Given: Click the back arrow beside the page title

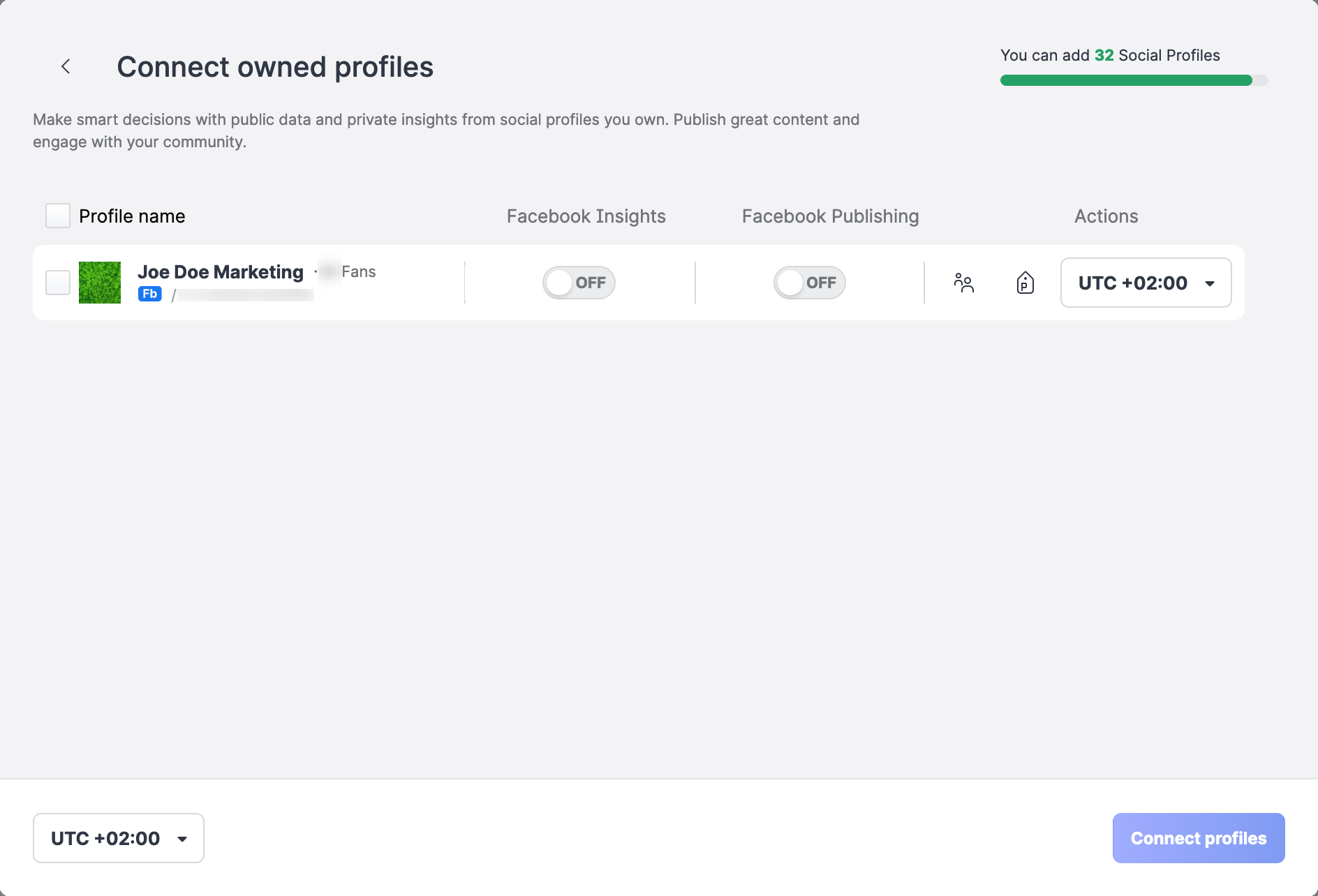Looking at the screenshot, I should pos(66,67).
